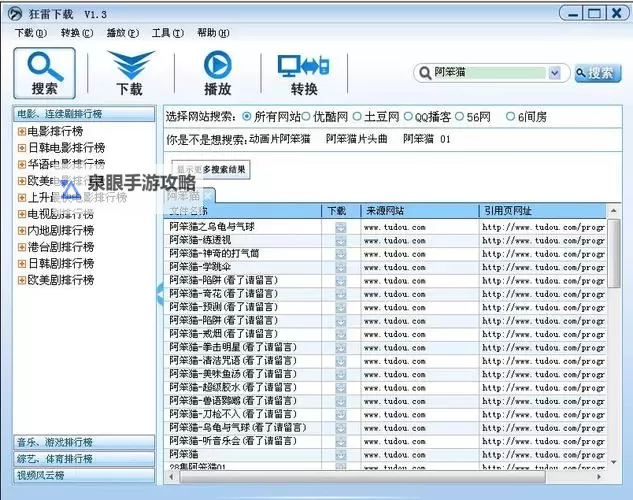This screenshot has width=633, height=500.
Task: Open the 转换(C) menu
Action: (x=77, y=33)
